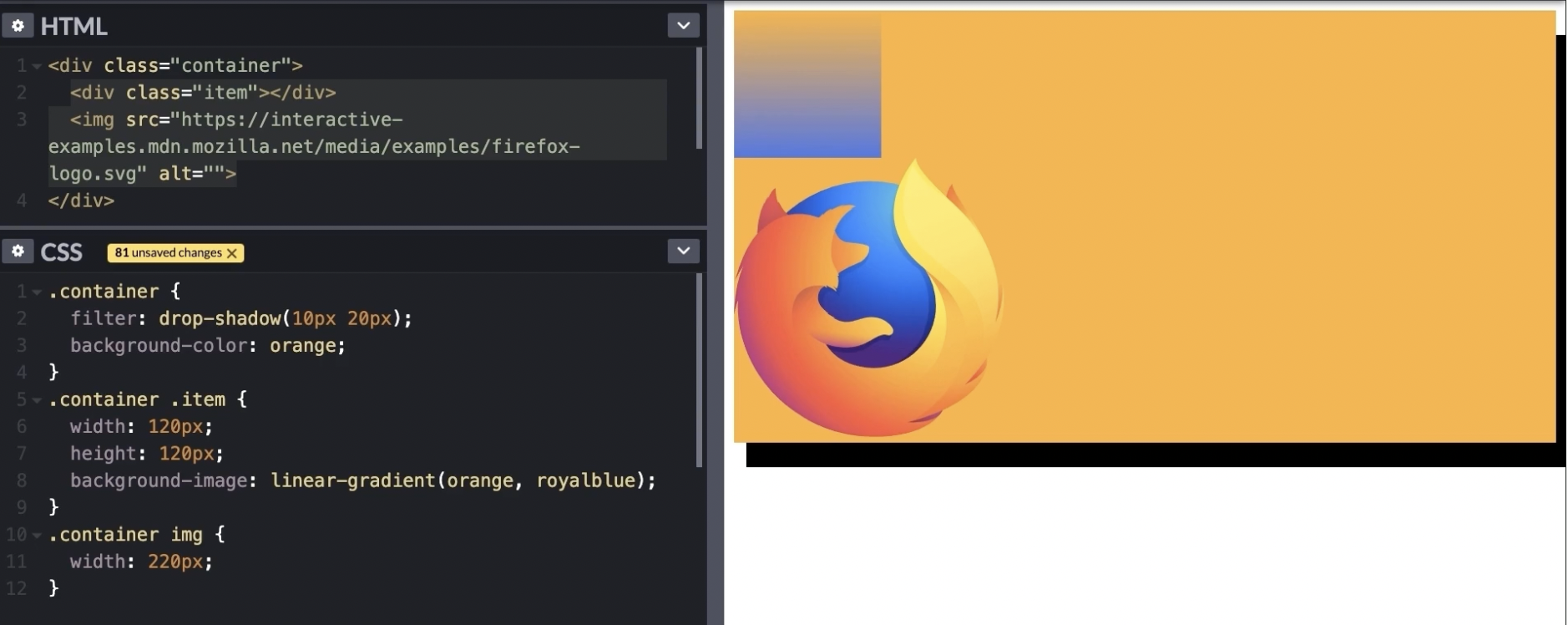Viewport: 1568px width, 625px height.
Task: Click the .container .item selector
Action: 137,399
